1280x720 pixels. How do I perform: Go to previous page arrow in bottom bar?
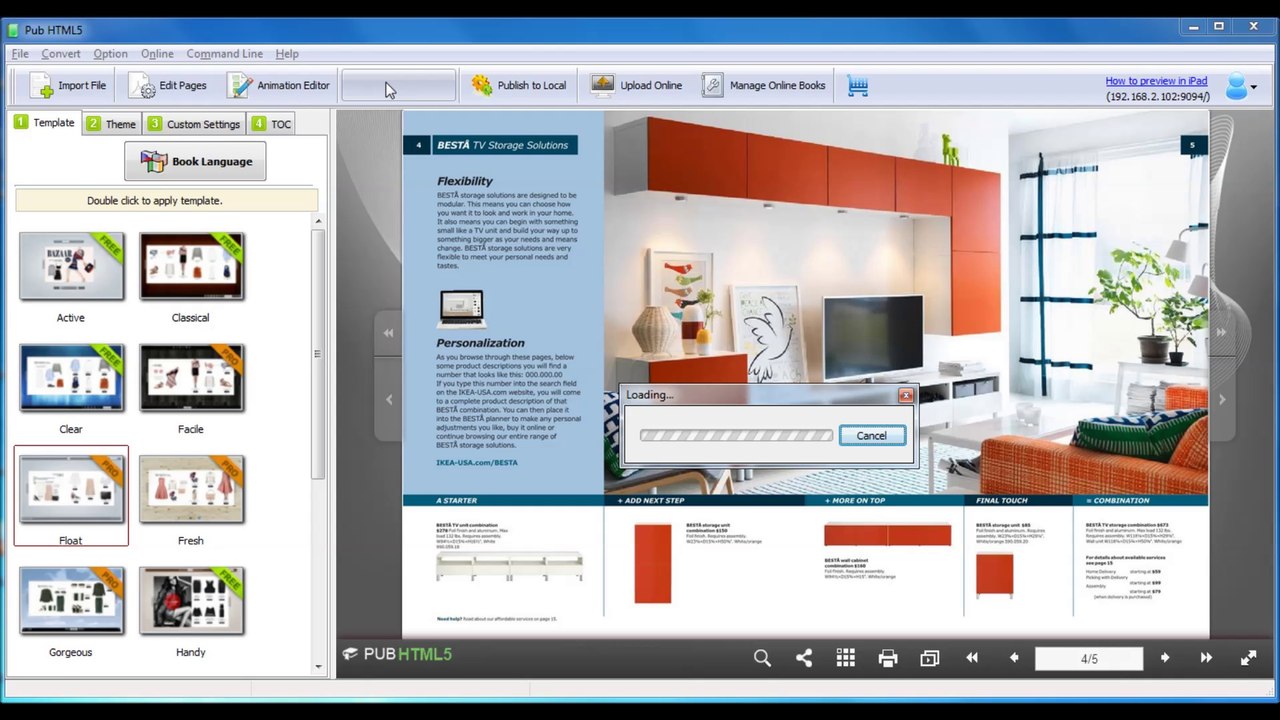click(1014, 658)
